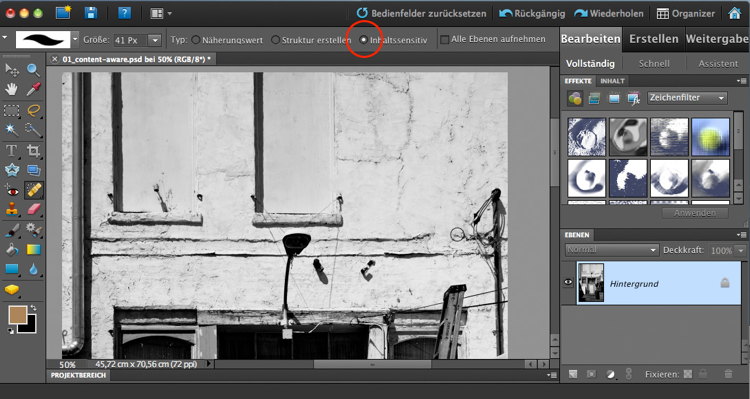Switch to the Weitergabe tab
Viewport: 750px width, 399px height.
717,39
